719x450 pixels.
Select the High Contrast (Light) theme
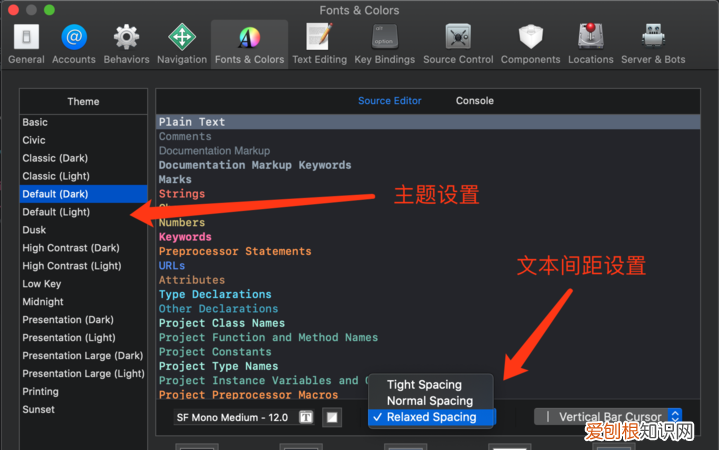(x=83, y=266)
